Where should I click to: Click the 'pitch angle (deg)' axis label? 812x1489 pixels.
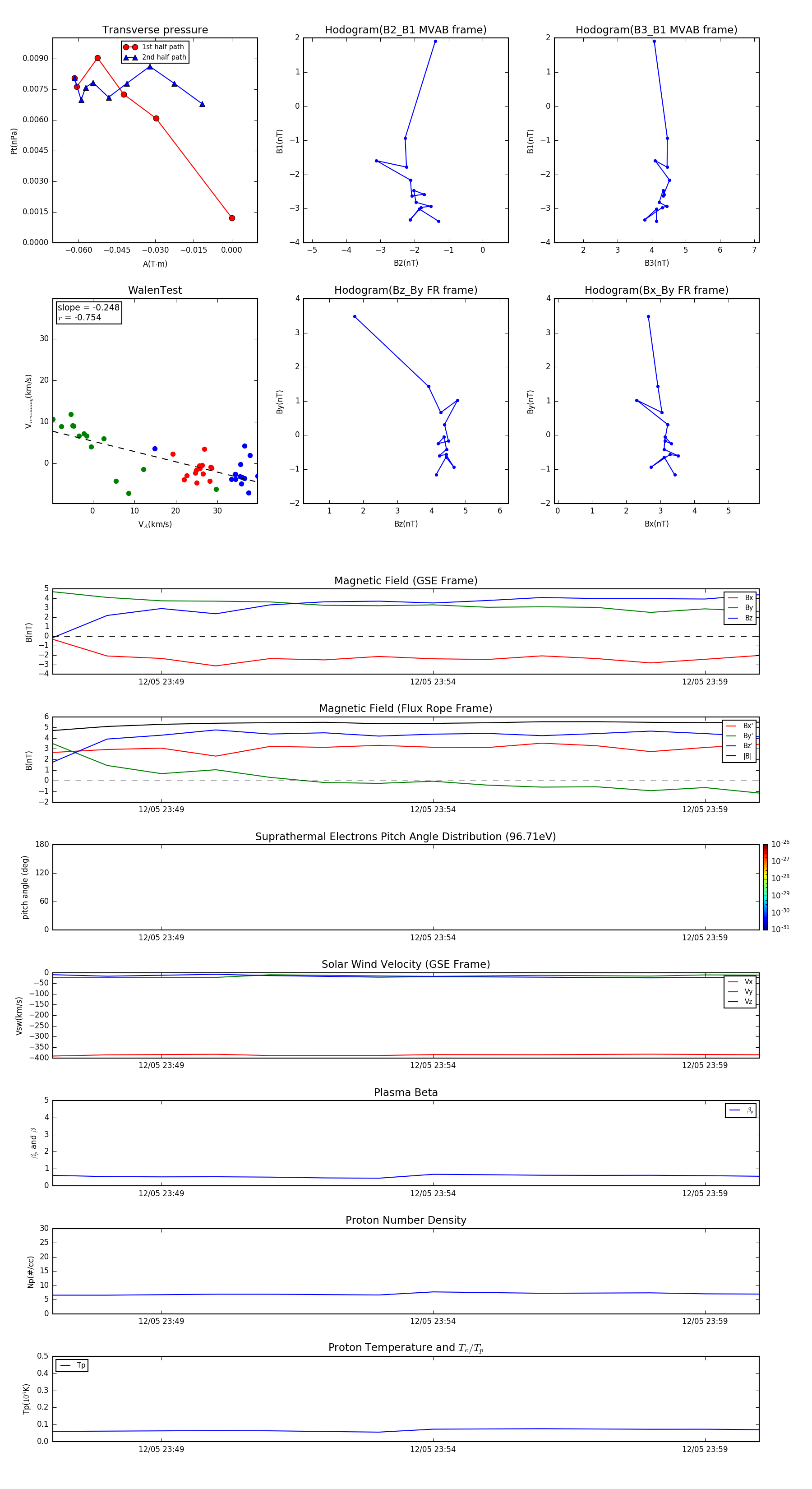point(25,887)
